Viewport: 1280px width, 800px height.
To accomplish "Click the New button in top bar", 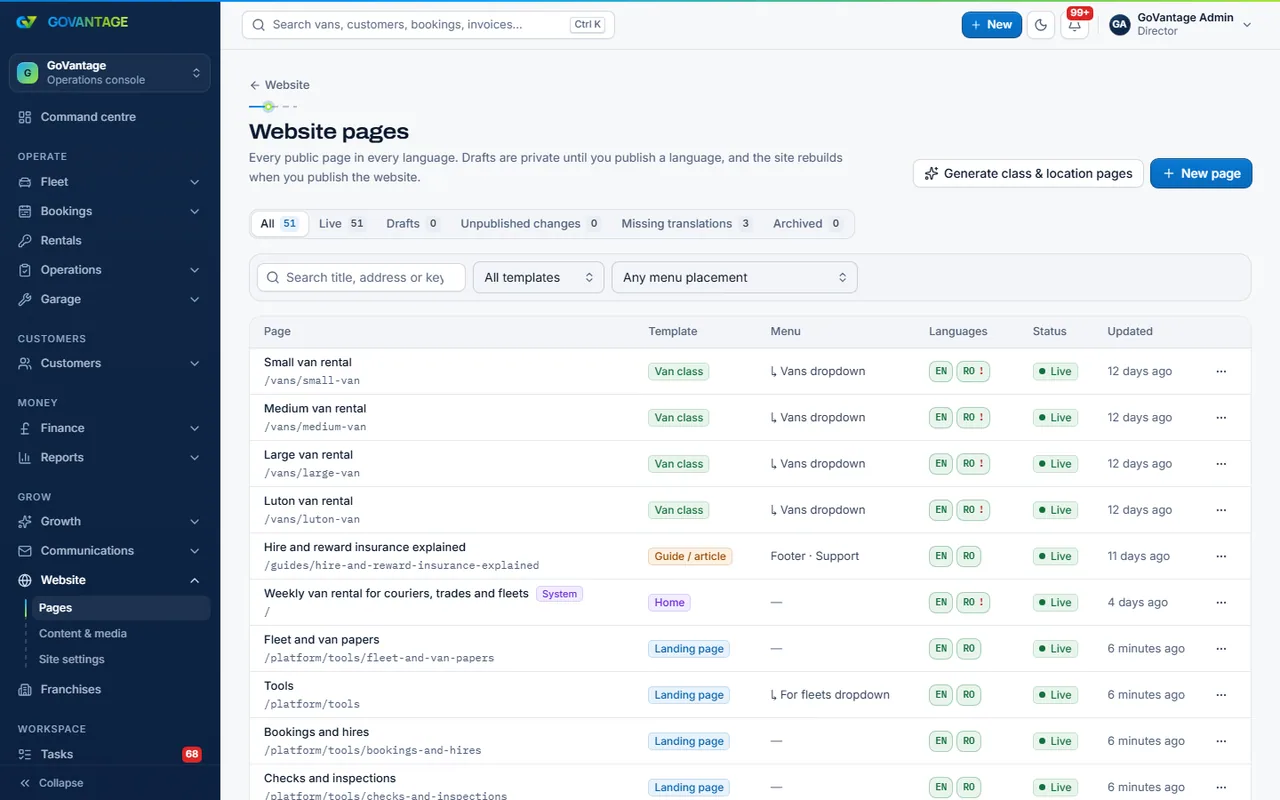I will [992, 25].
